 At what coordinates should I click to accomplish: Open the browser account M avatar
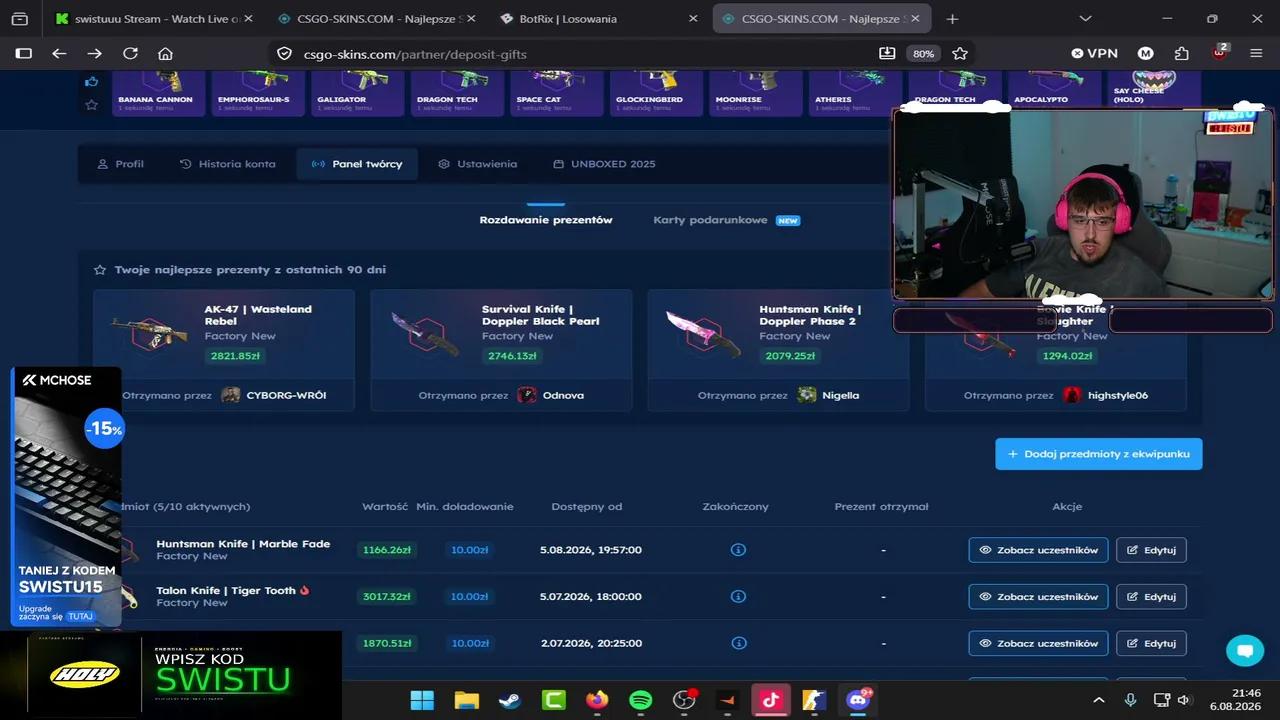pos(1146,53)
